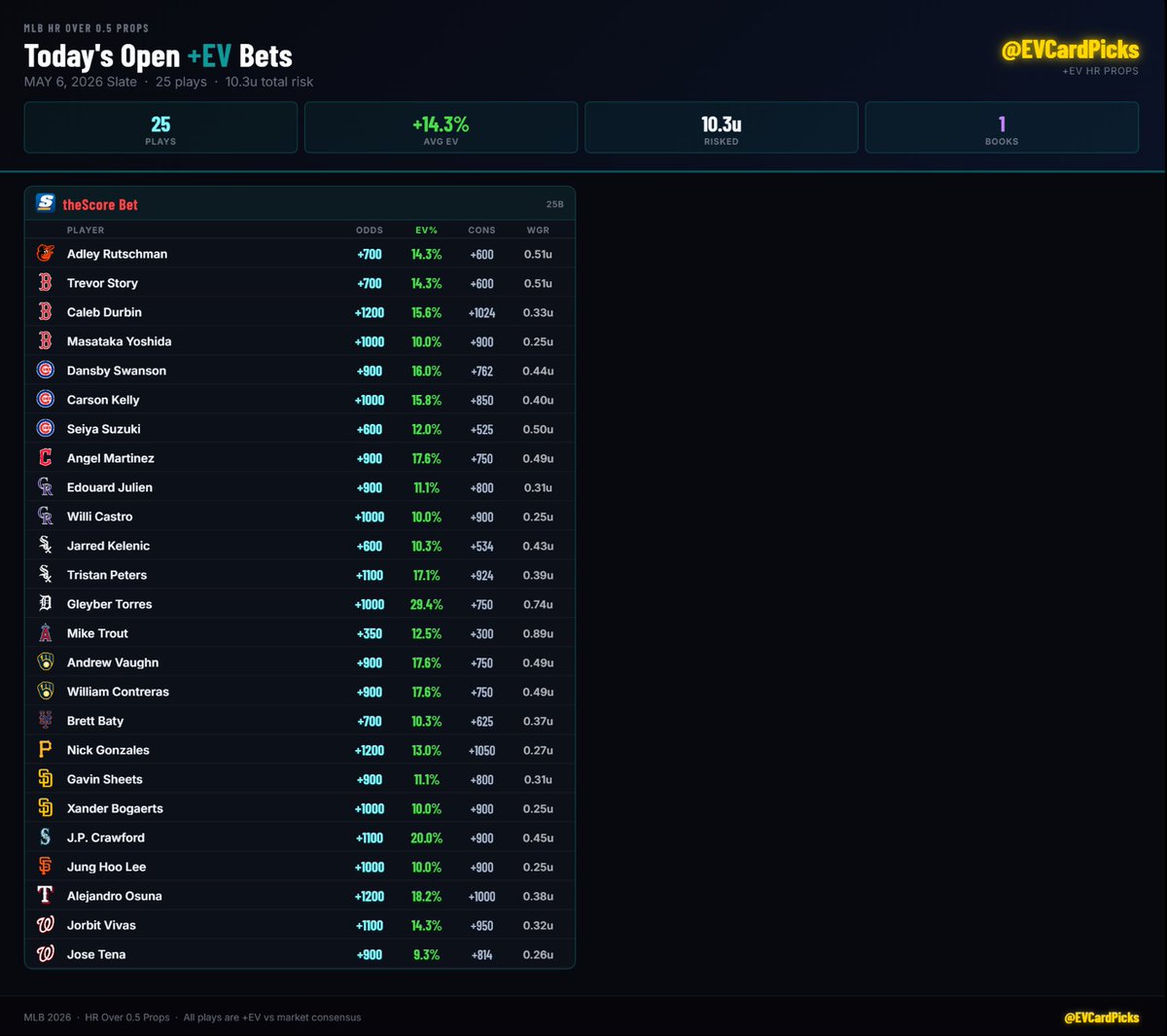Click the player name Gleyber Torres
Viewport: 1167px width, 1036px height.
(109, 604)
